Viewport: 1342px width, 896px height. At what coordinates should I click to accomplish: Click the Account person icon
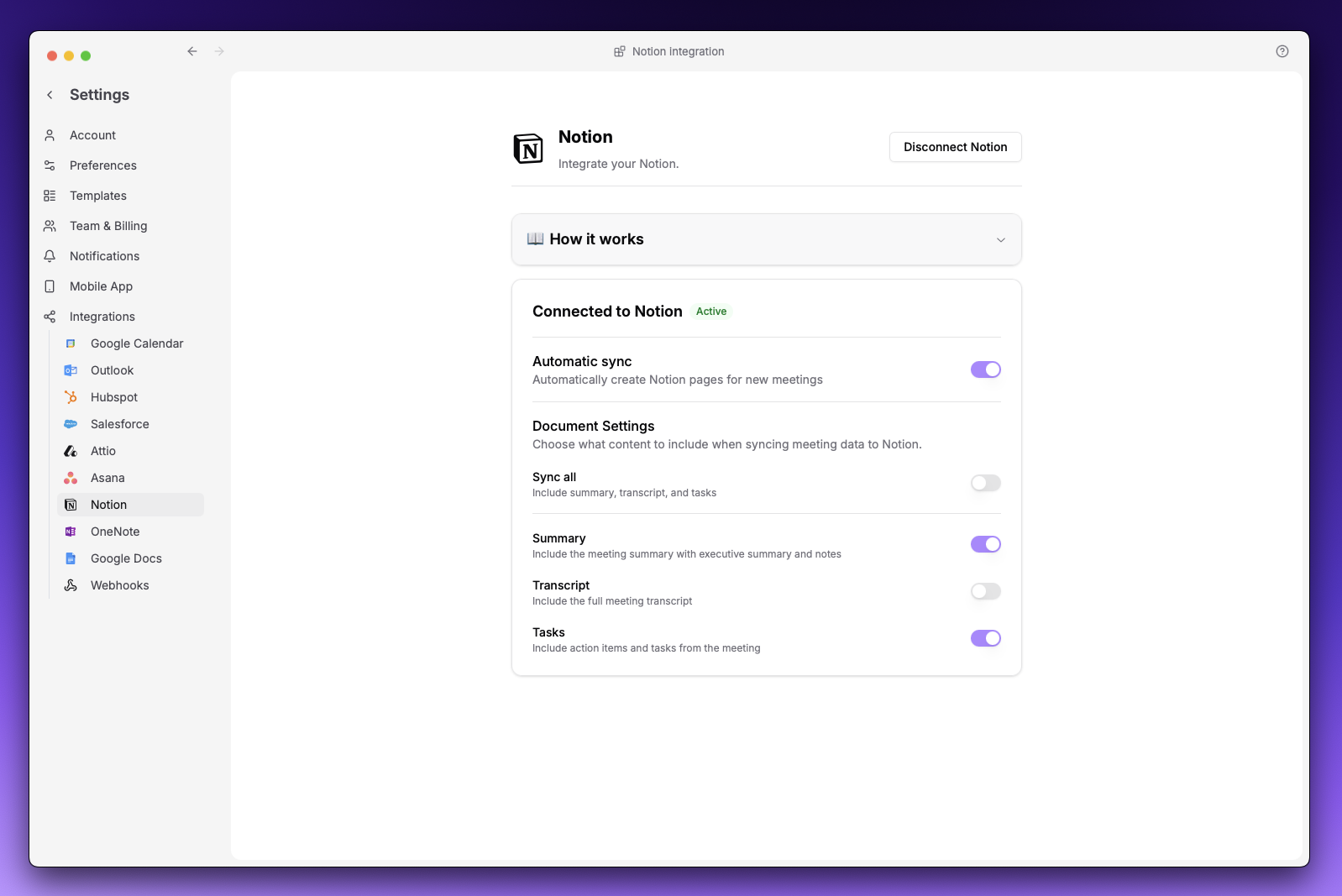point(50,135)
